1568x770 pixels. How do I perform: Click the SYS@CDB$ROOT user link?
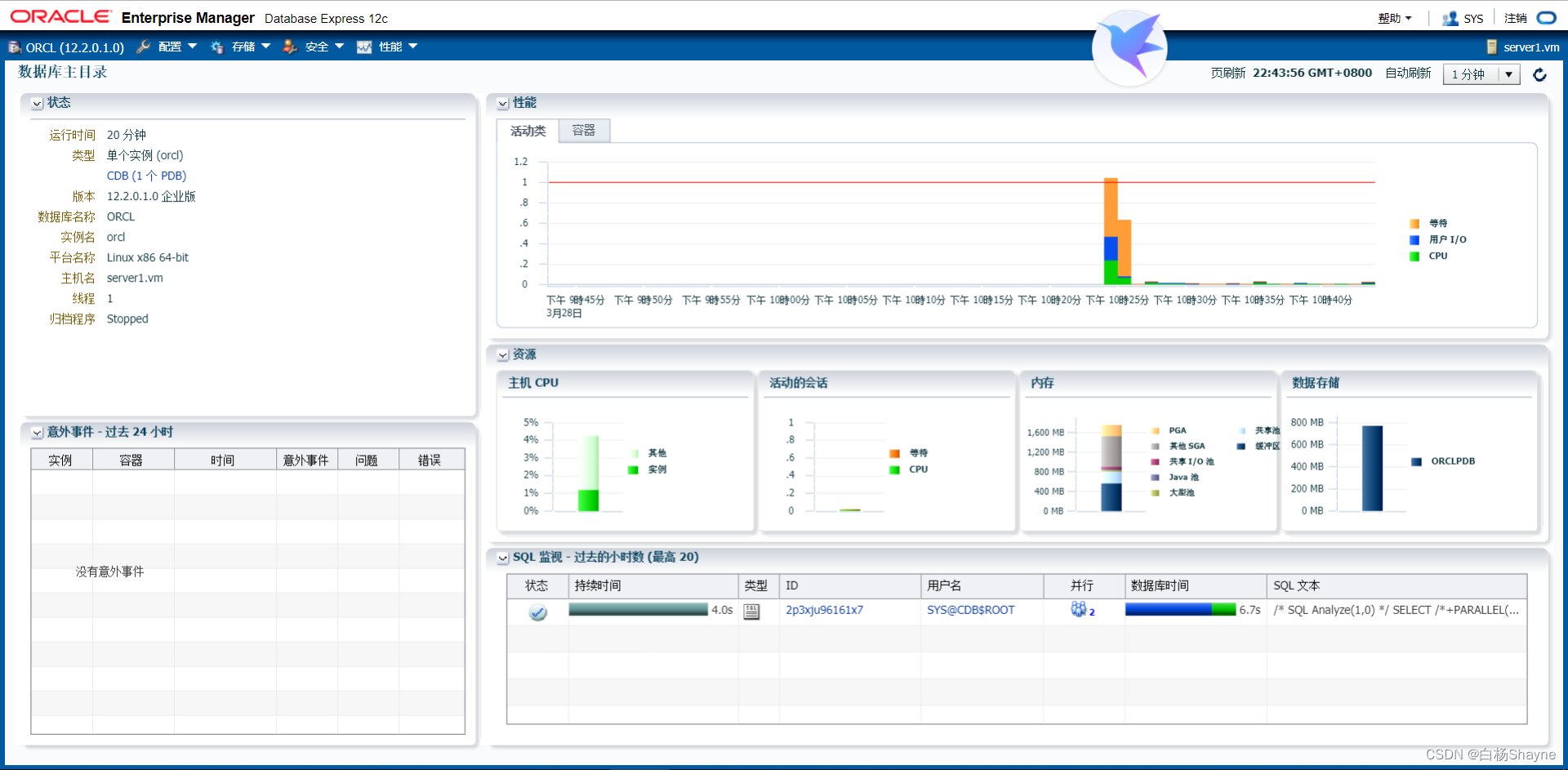pos(970,610)
